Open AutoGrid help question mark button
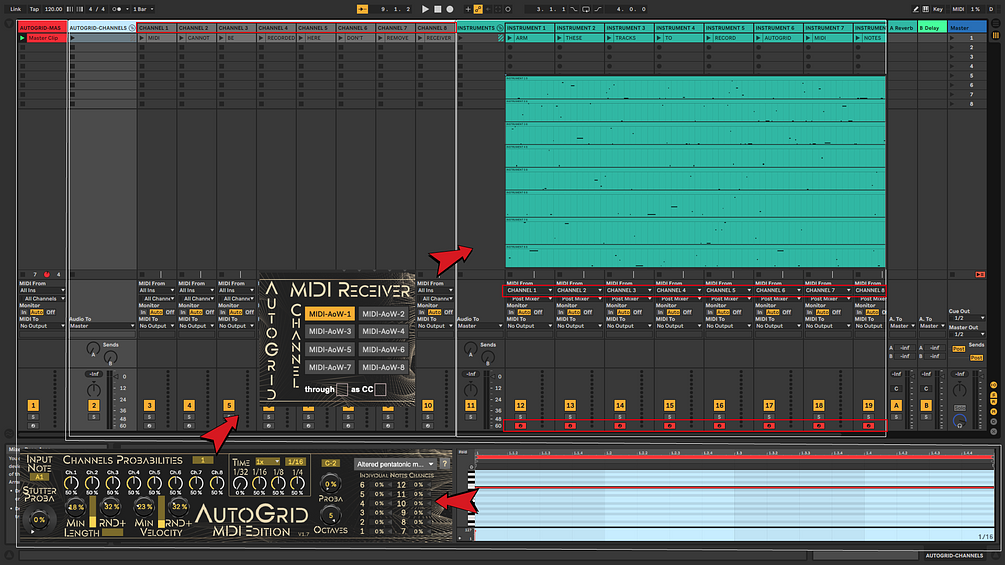 coord(444,464)
